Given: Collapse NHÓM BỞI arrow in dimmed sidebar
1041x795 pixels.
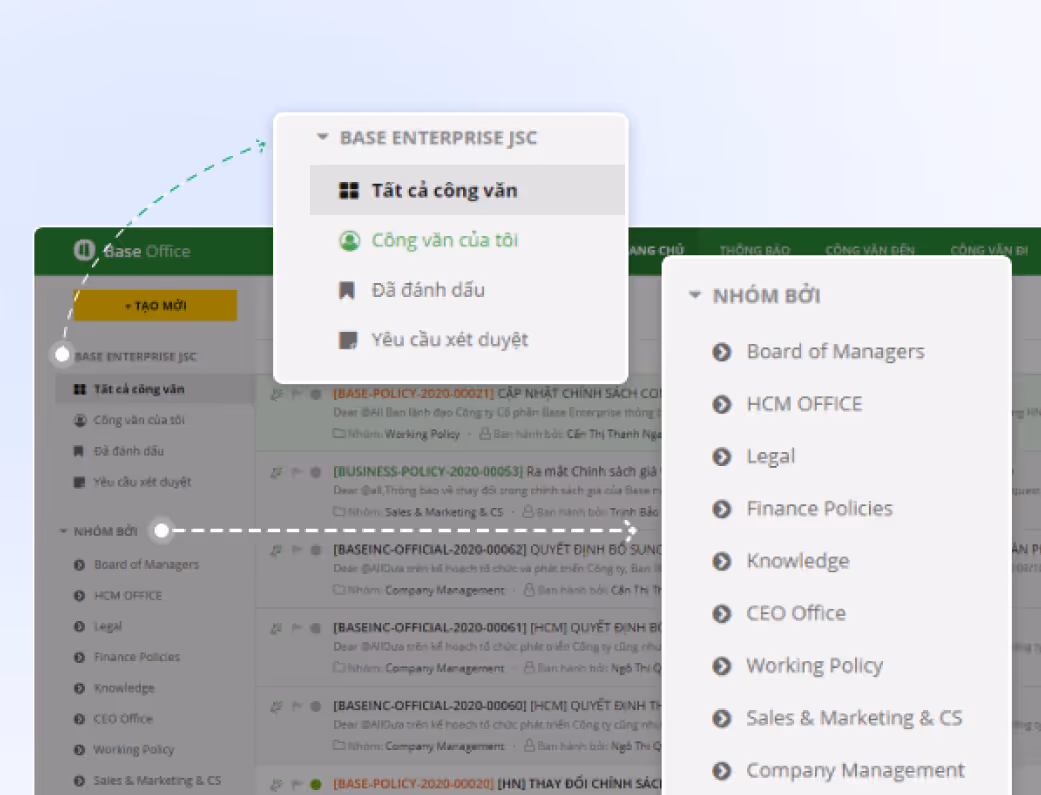Looking at the screenshot, I should point(63,531).
